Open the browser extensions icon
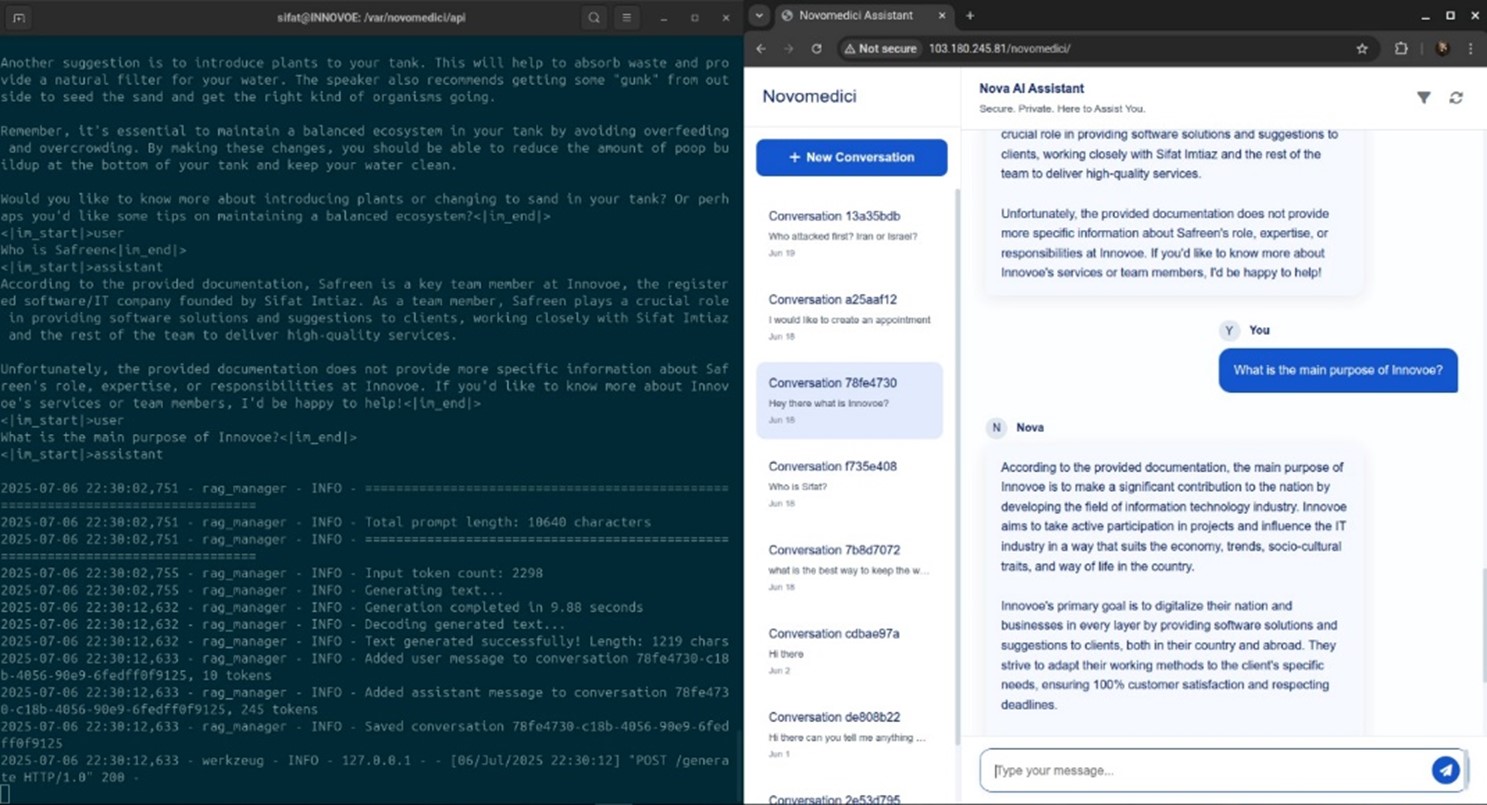This screenshot has height=805, width=1487. (1401, 48)
